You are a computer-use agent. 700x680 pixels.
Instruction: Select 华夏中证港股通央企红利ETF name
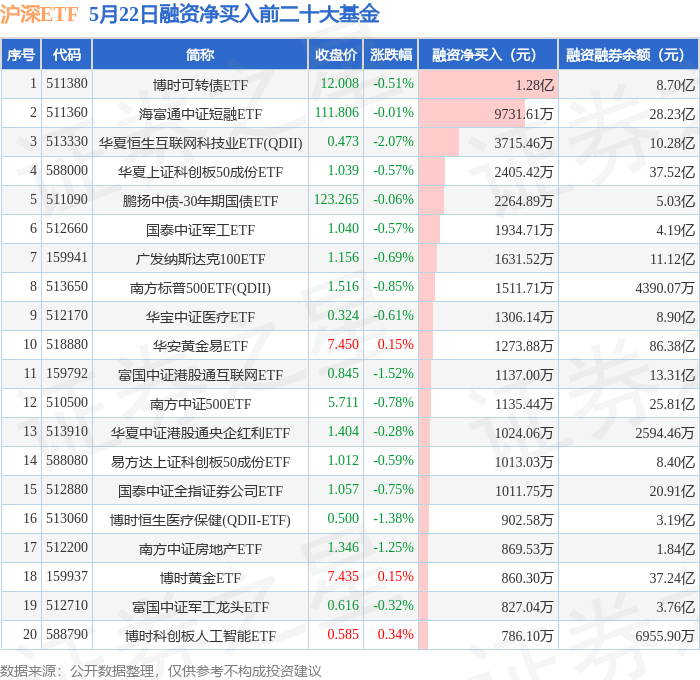200,433
